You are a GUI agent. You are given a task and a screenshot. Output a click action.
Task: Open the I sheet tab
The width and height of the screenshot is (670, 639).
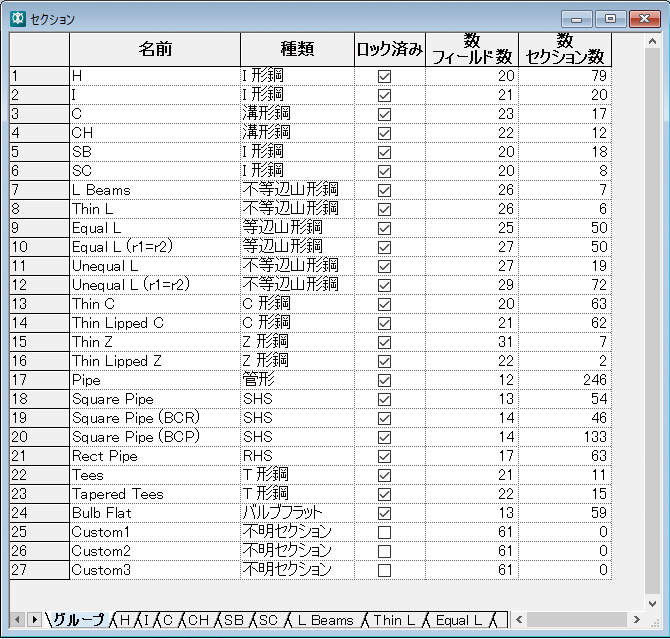(146, 620)
